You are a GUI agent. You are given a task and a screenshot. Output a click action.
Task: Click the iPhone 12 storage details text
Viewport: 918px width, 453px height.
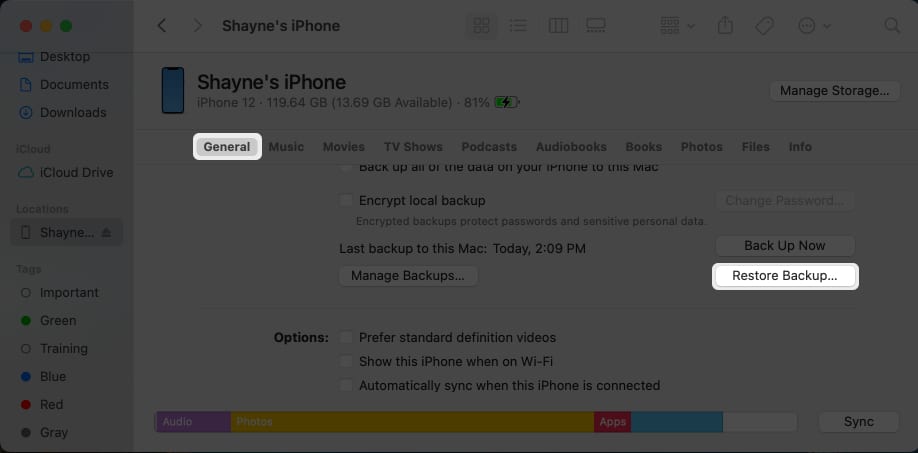pyautogui.click(x=342, y=103)
